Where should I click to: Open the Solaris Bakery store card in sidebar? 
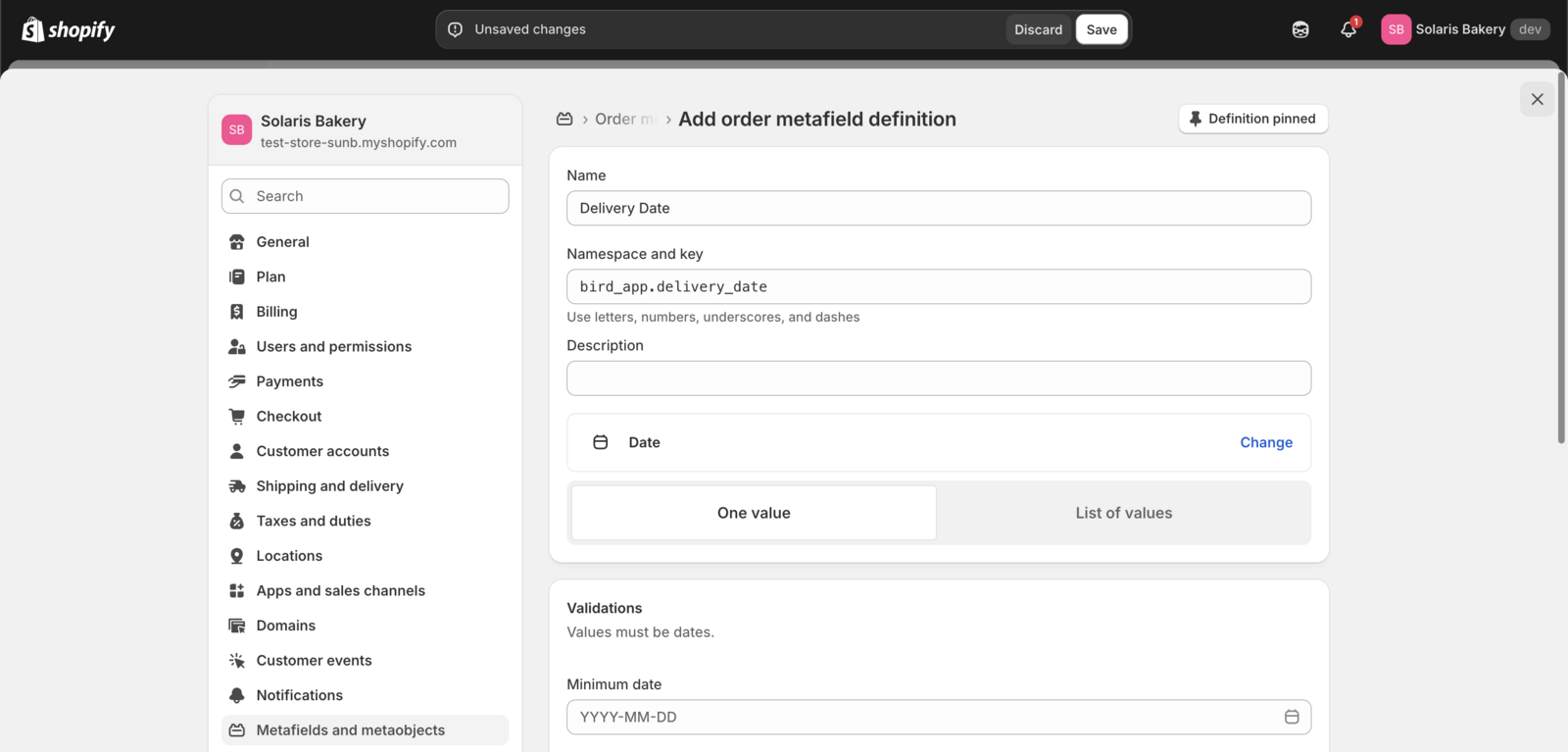pos(365,130)
